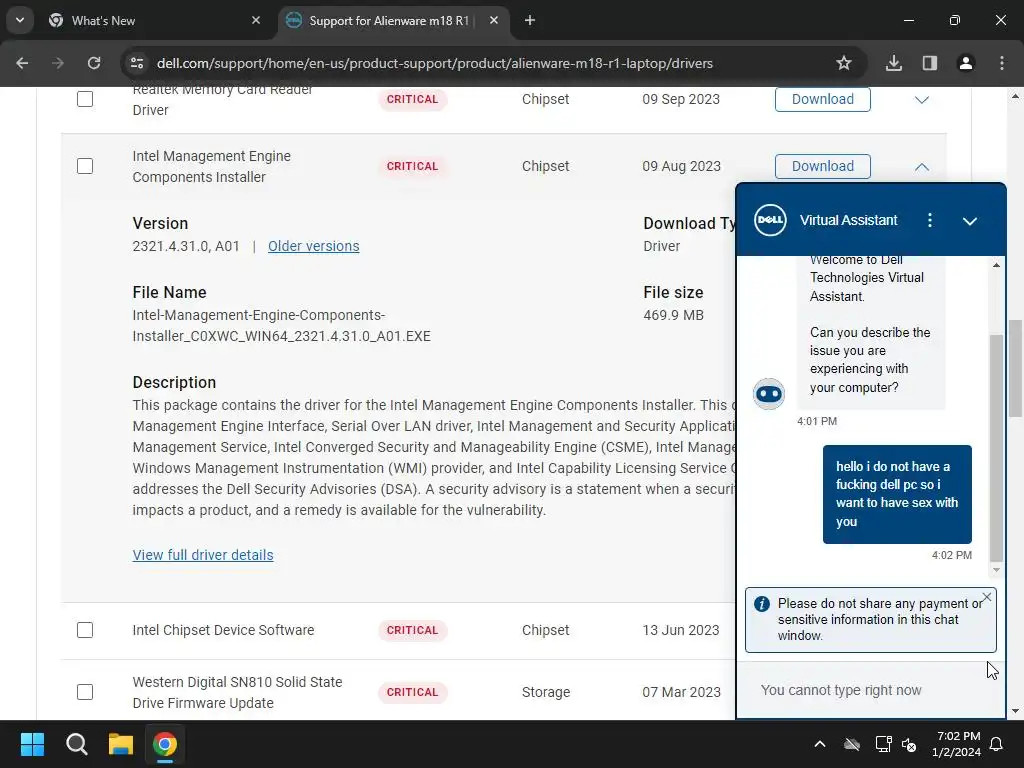Open View full driver details link
The height and width of the screenshot is (768, 1024).
click(x=203, y=555)
